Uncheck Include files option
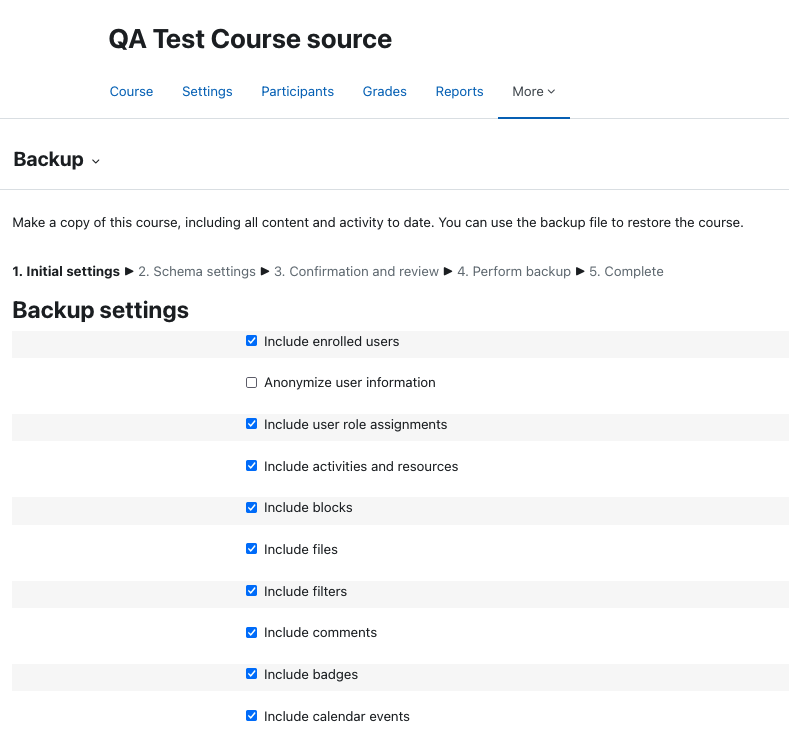 pyautogui.click(x=252, y=549)
